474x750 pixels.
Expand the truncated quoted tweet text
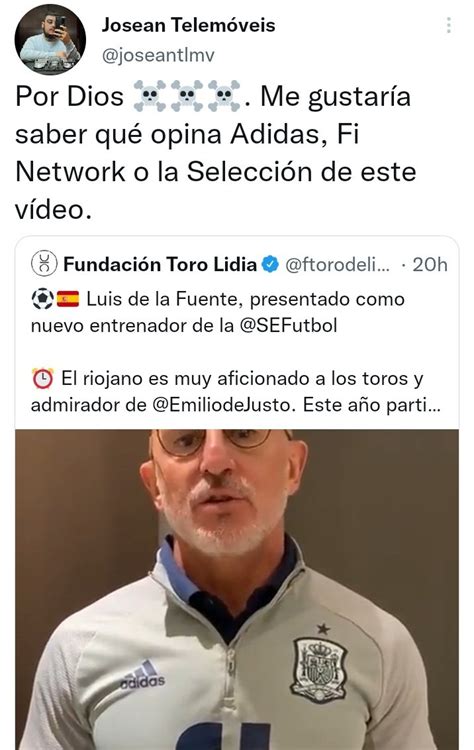(433, 405)
